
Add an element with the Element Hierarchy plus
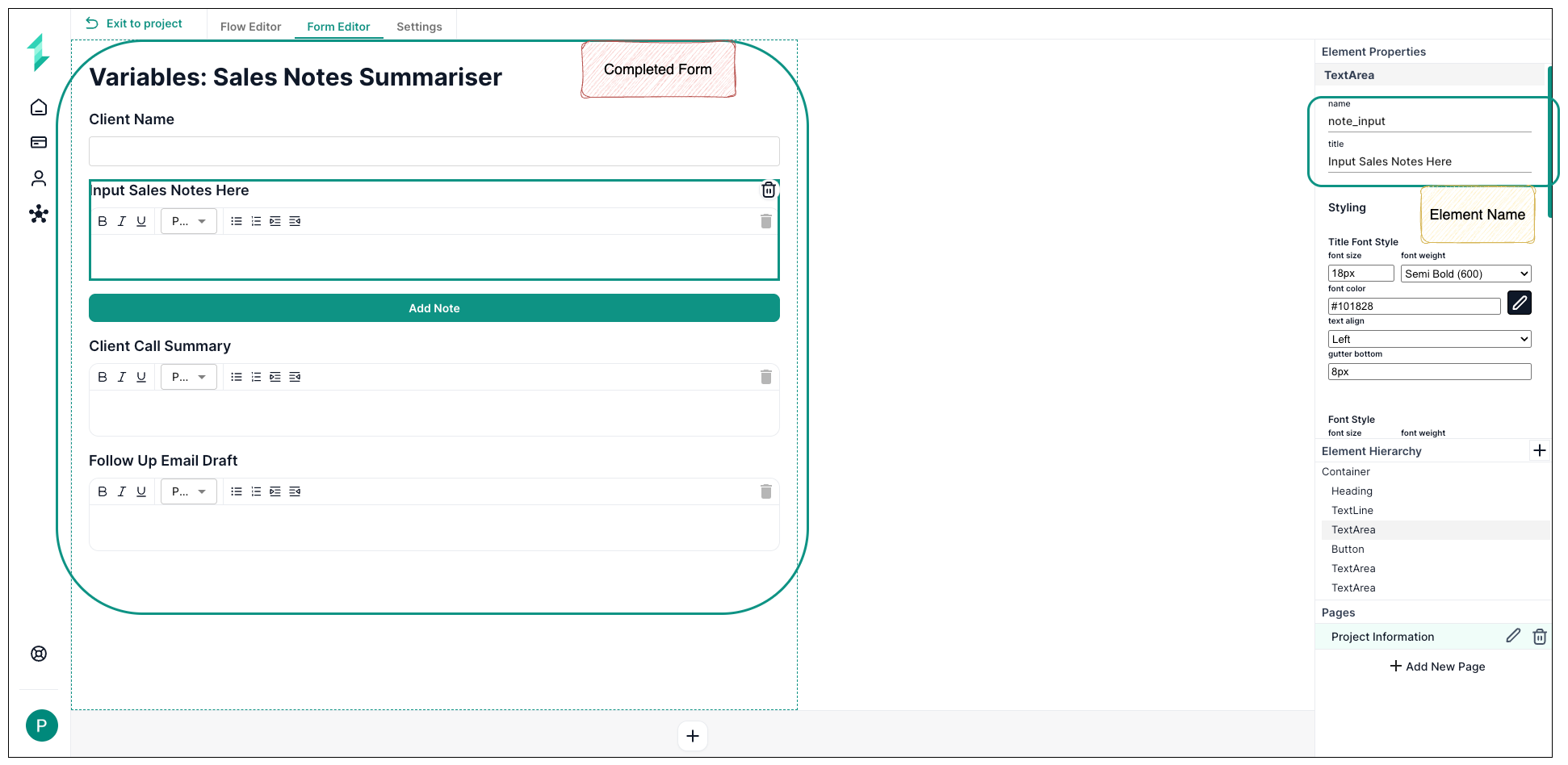pos(1540,450)
